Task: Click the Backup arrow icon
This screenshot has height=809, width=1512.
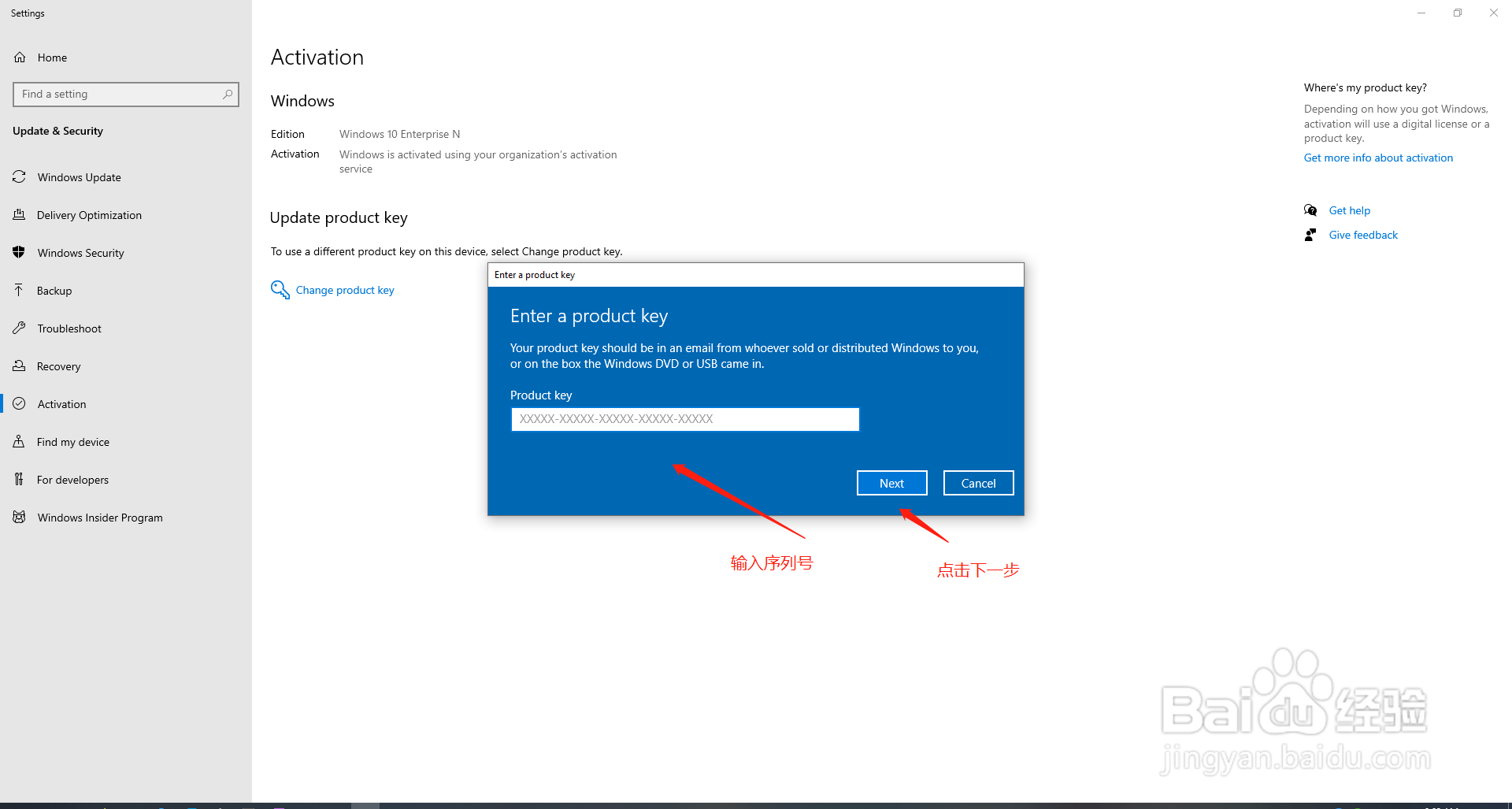Action: click(x=19, y=291)
